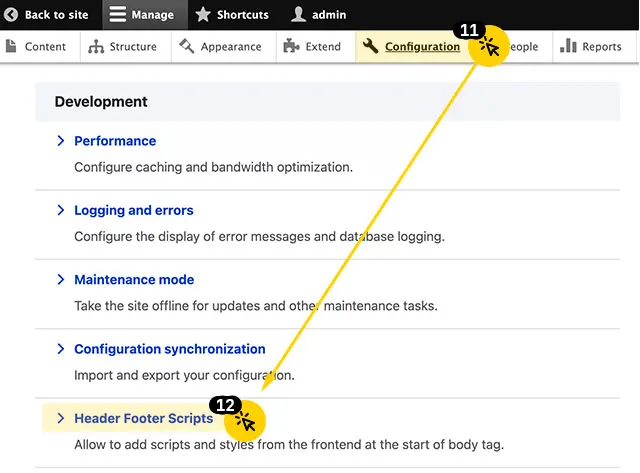Click the admin user silhouette icon
The width and height of the screenshot is (640, 473).
point(298,15)
